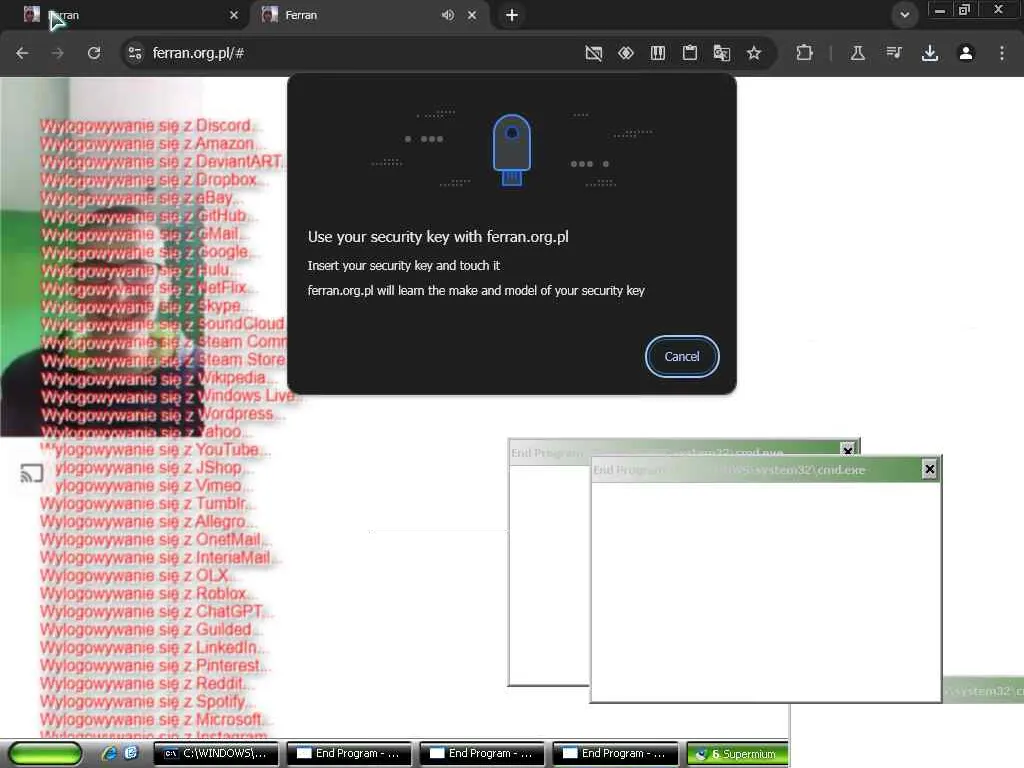
Task: Click the second quick launch icon
Action: 131,753
